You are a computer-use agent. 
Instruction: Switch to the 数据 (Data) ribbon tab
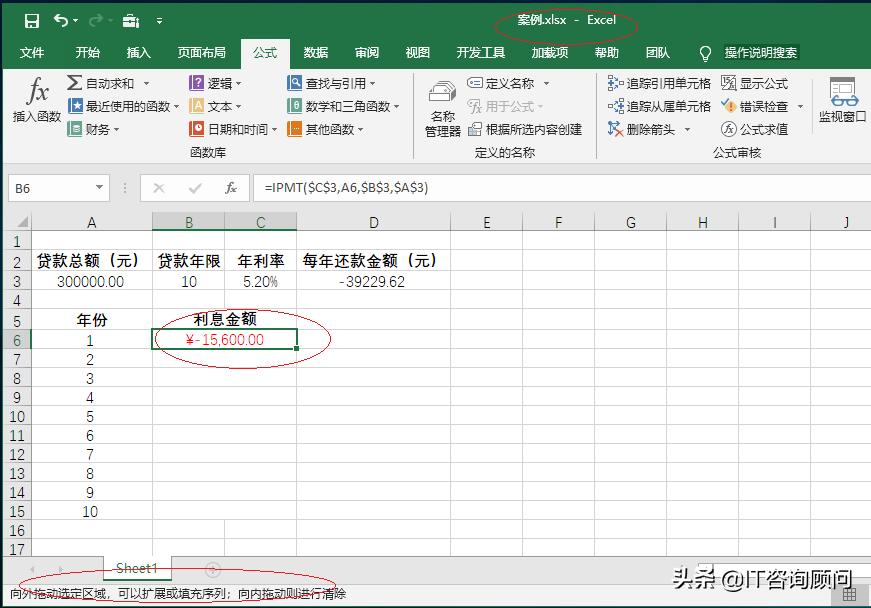point(315,52)
